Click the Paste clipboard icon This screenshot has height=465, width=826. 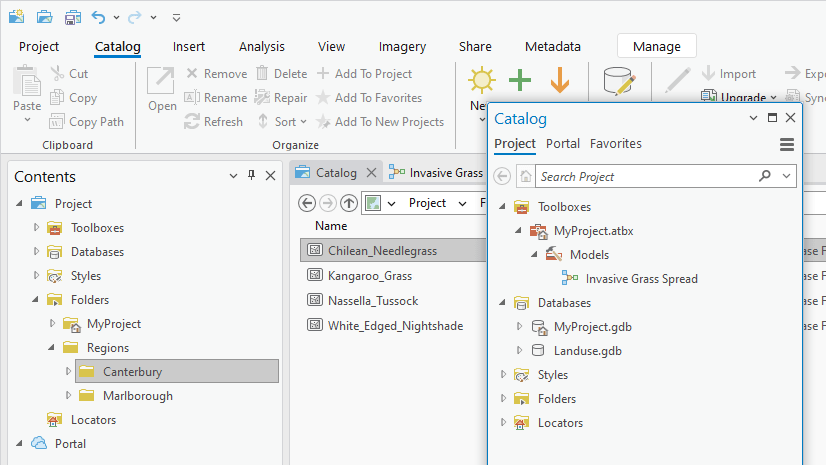(x=27, y=84)
